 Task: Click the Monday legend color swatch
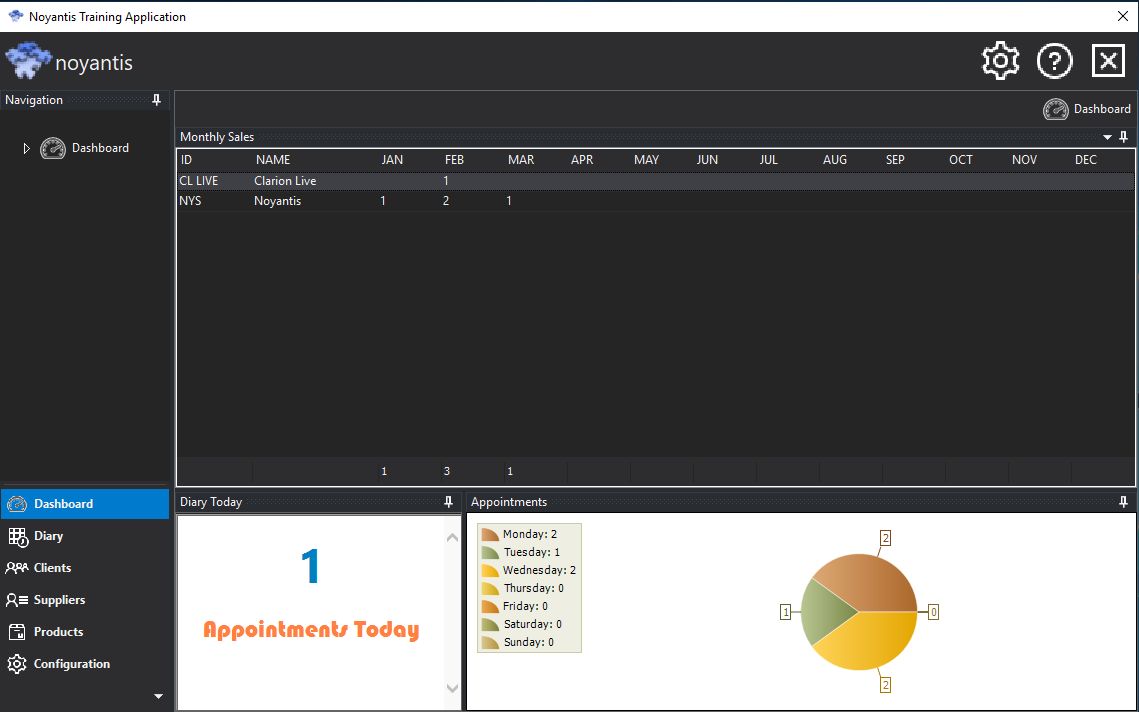click(490, 535)
